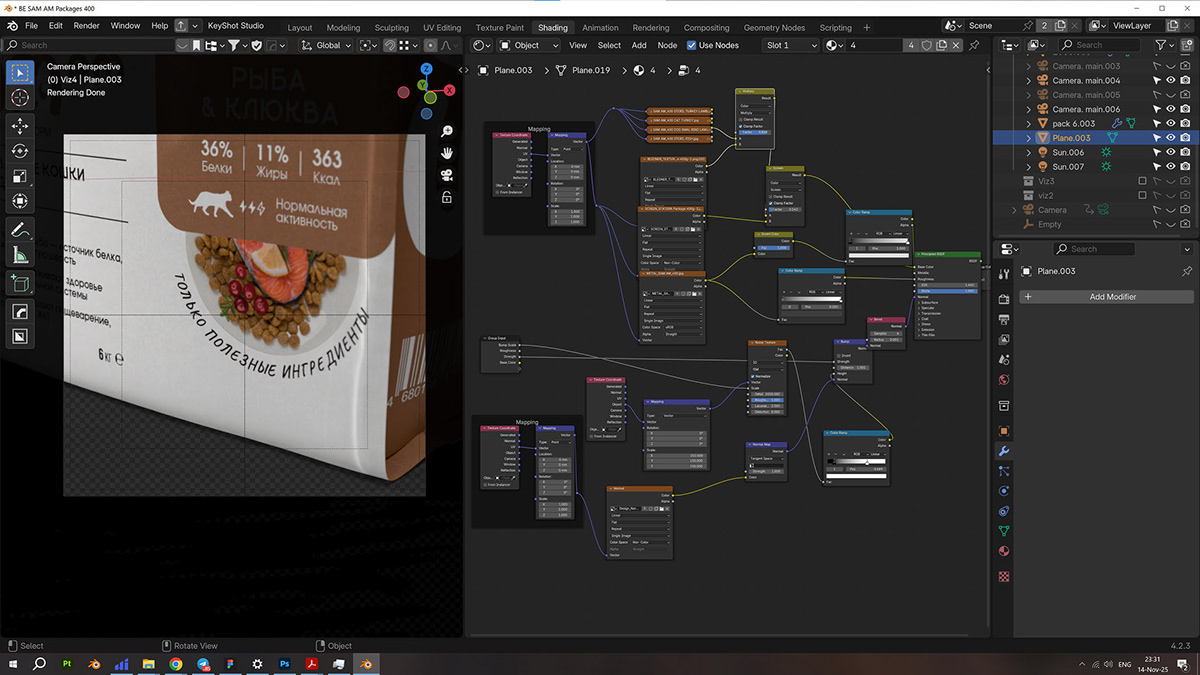1200x675 pixels.
Task: Open the Slot 1 dropdown
Action: click(790, 45)
